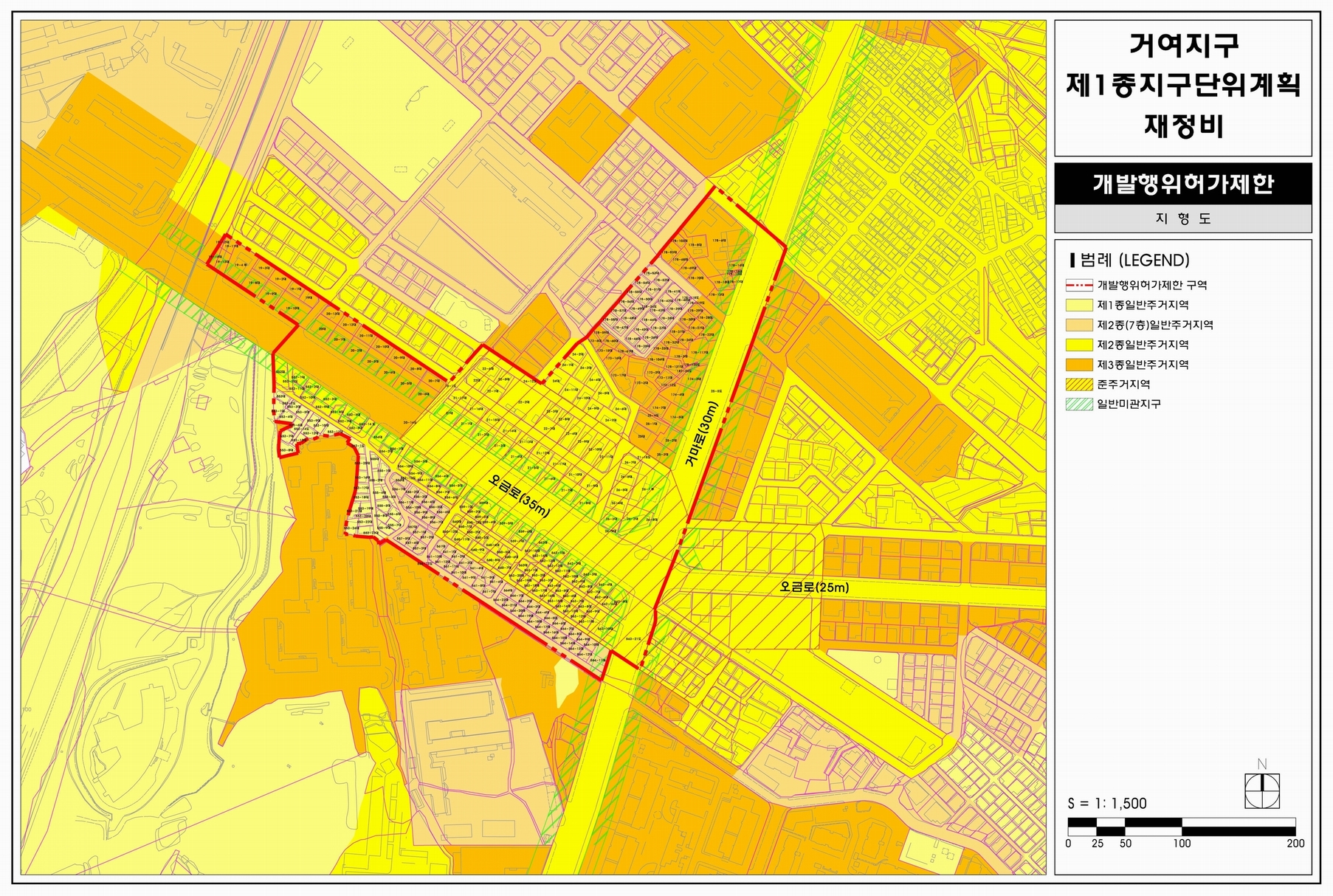Click the 제3종일반주거지역 legend label

tap(1143, 365)
